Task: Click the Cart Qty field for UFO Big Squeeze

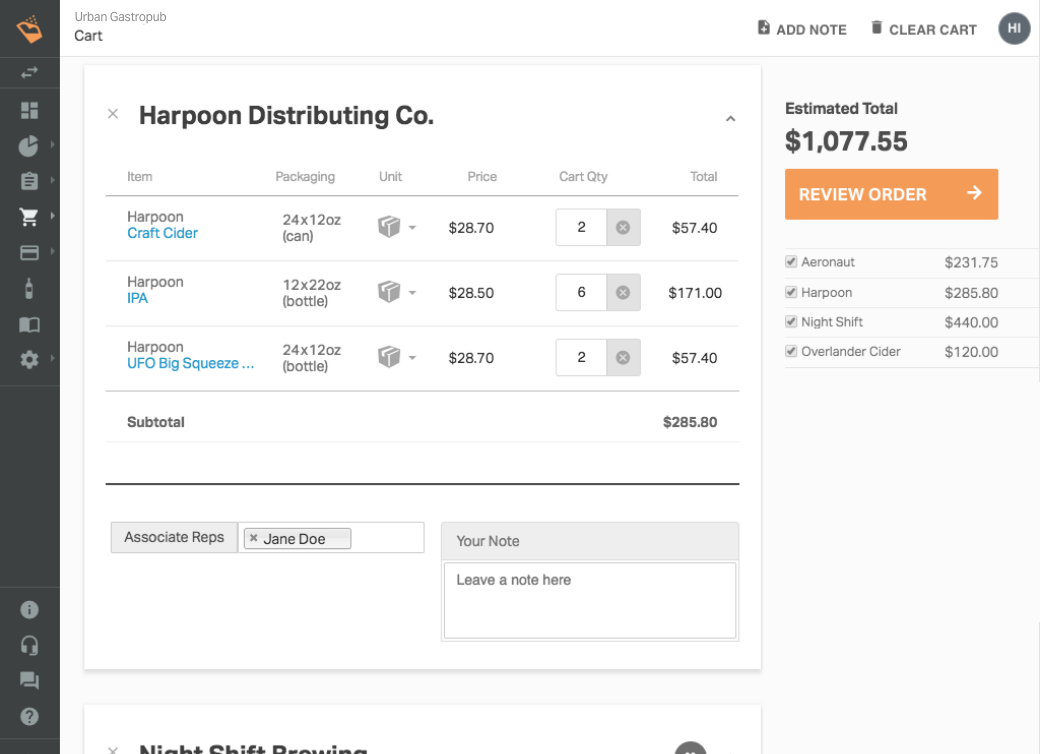Action: tap(581, 357)
